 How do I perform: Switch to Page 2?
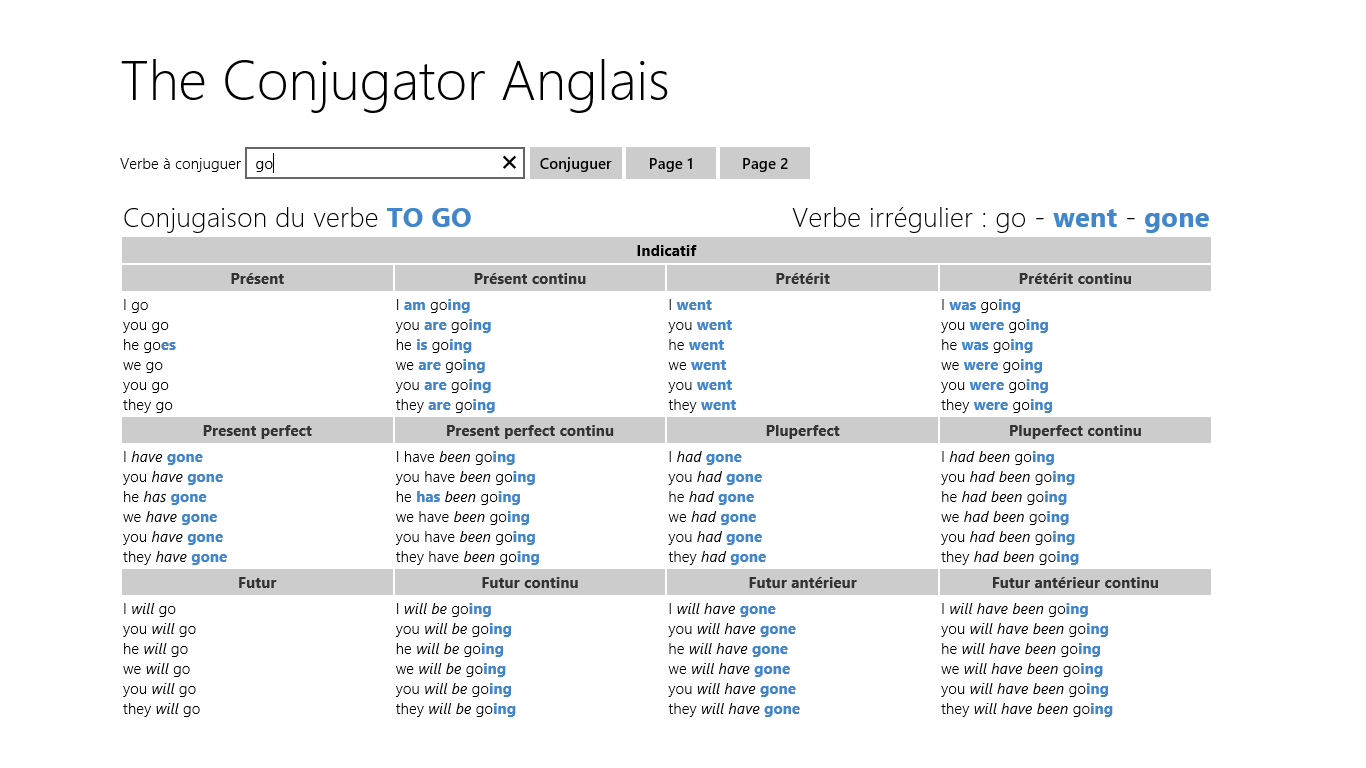pos(765,164)
